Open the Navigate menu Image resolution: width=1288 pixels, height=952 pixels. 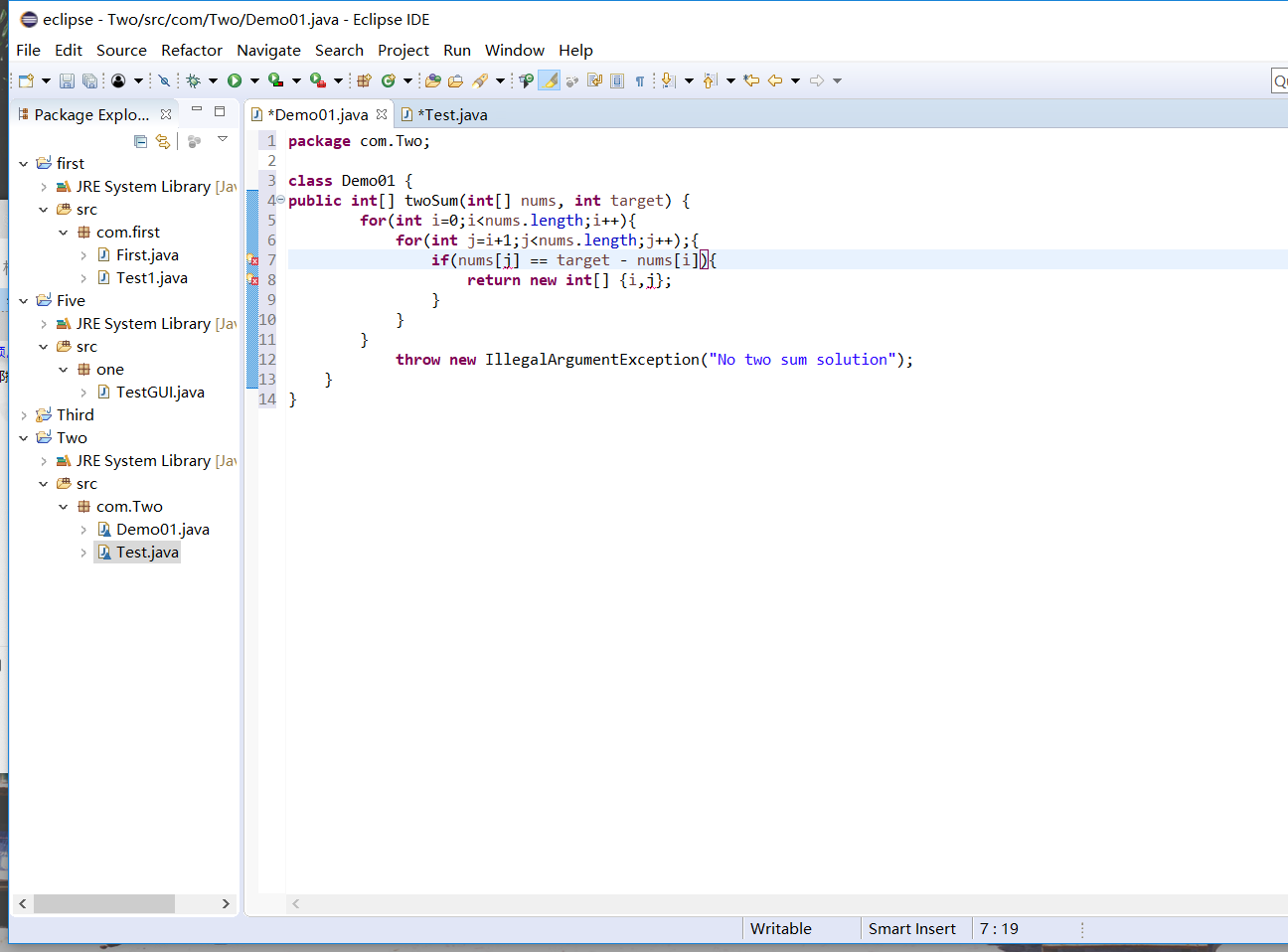268,50
